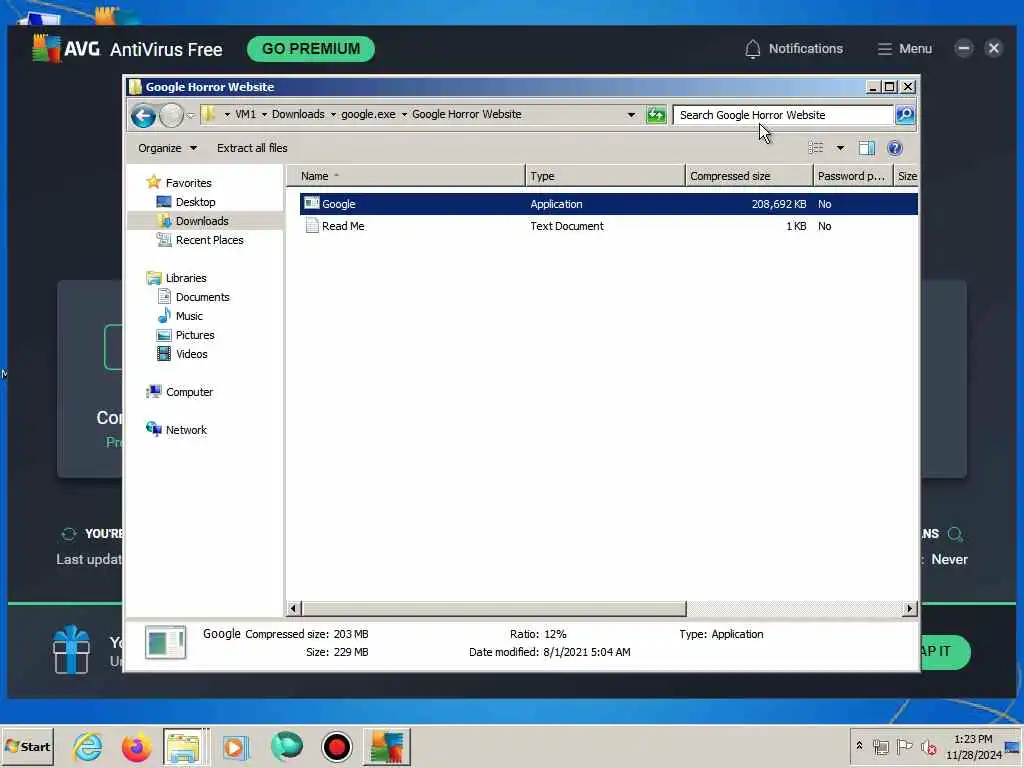
Task: Click the AVG scan magnifier icon near Never
Action: point(955,534)
